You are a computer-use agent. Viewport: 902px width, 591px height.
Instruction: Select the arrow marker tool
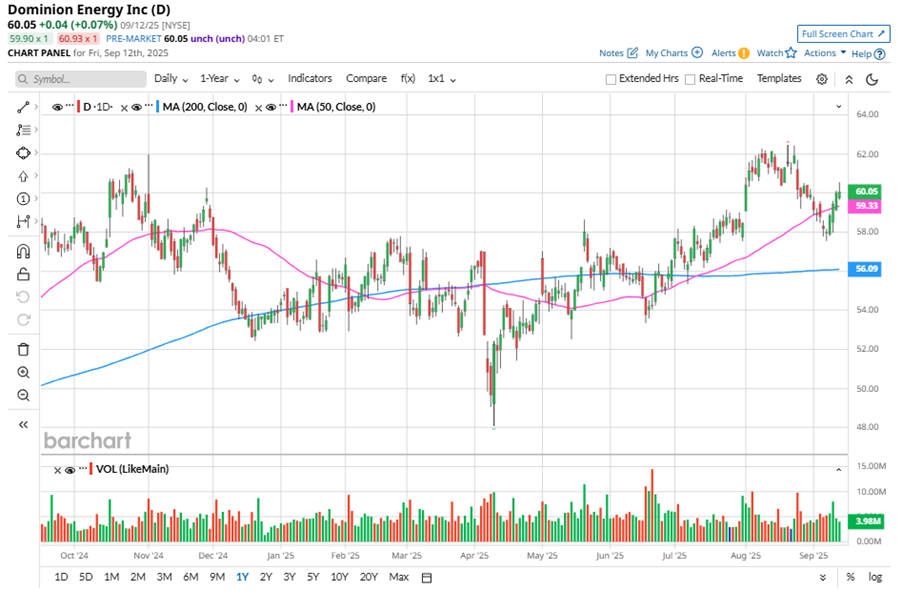[23, 176]
